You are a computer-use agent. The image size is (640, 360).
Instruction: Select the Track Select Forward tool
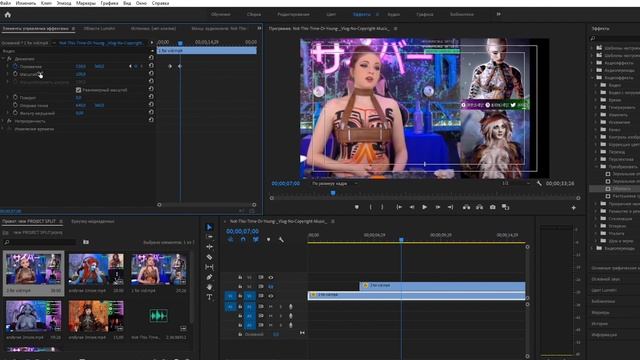pos(209,237)
